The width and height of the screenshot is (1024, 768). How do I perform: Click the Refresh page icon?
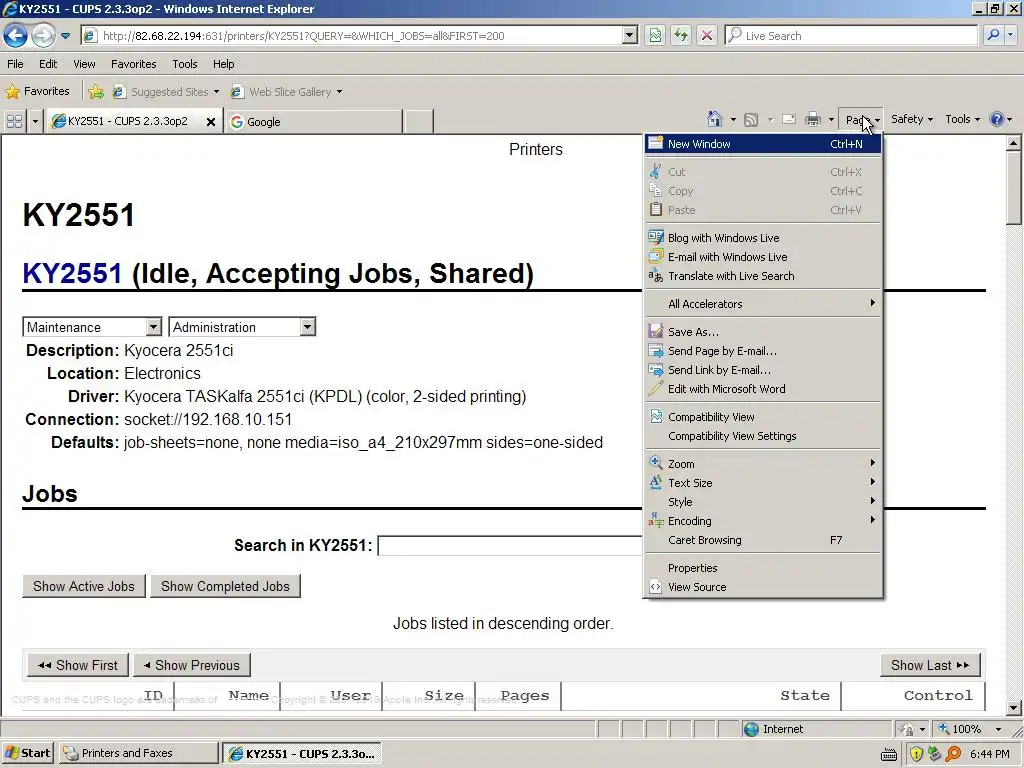pos(680,35)
